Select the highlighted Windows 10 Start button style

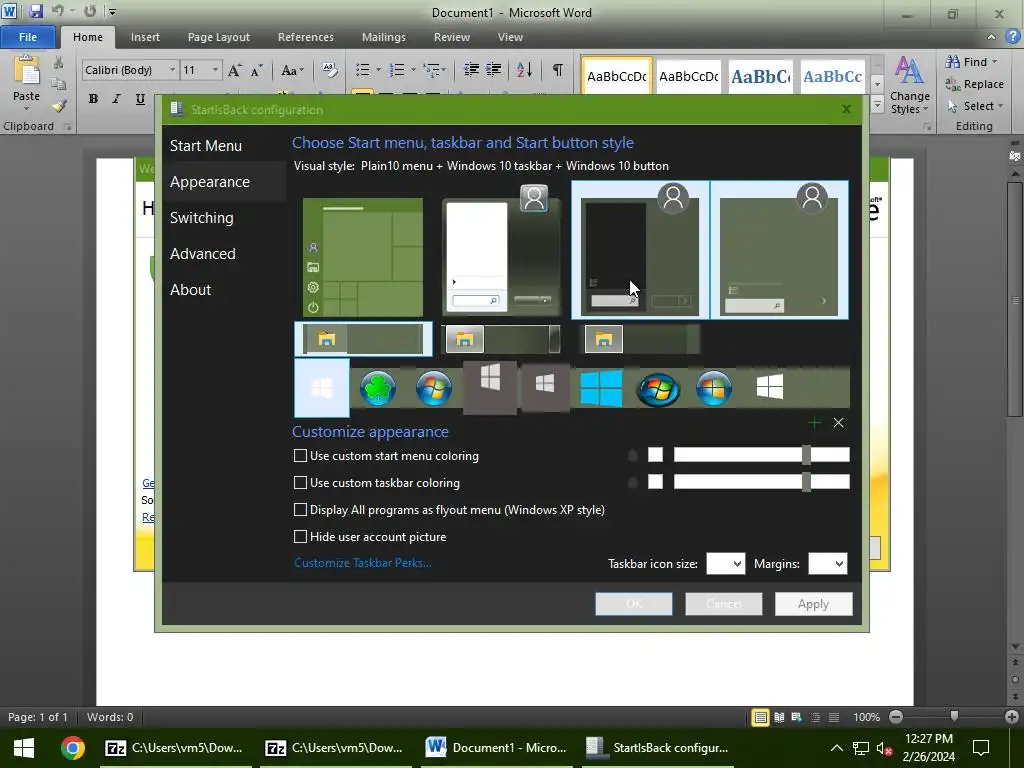pos(322,388)
